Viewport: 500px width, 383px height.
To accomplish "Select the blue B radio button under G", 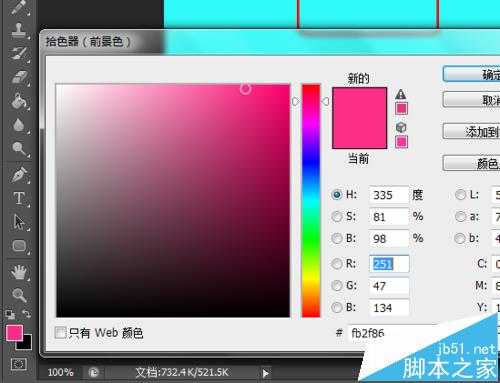I will [x=337, y=307].
